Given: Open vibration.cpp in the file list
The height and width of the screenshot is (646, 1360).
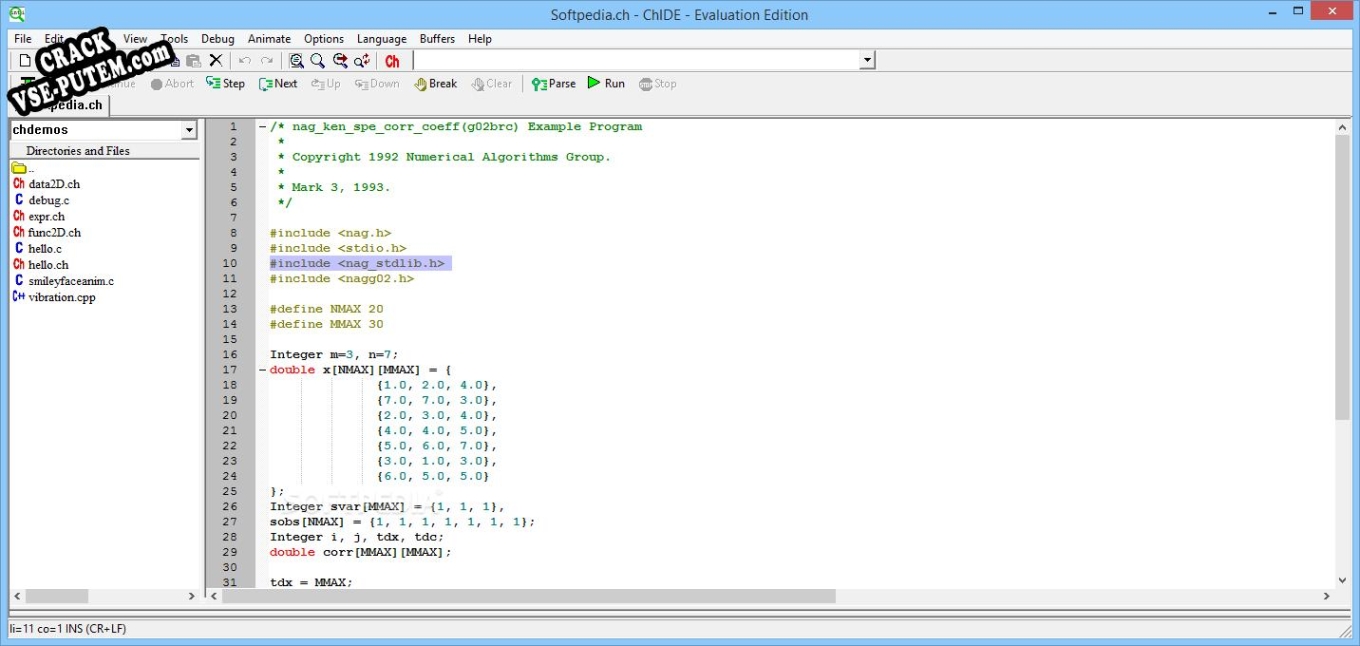Looking at the screenshot, I should (x=54, y=297).
